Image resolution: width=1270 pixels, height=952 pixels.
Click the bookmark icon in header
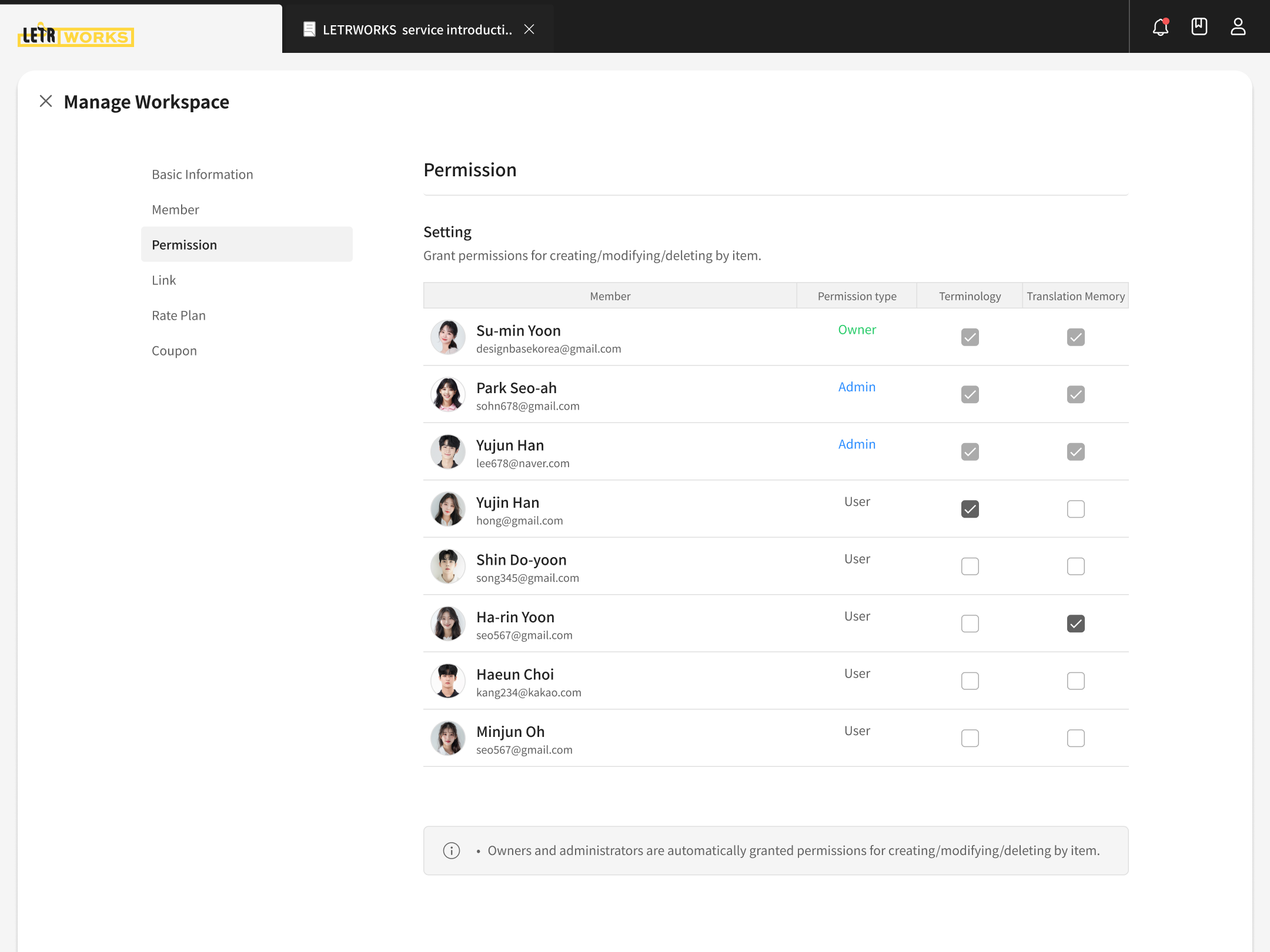1199,27
